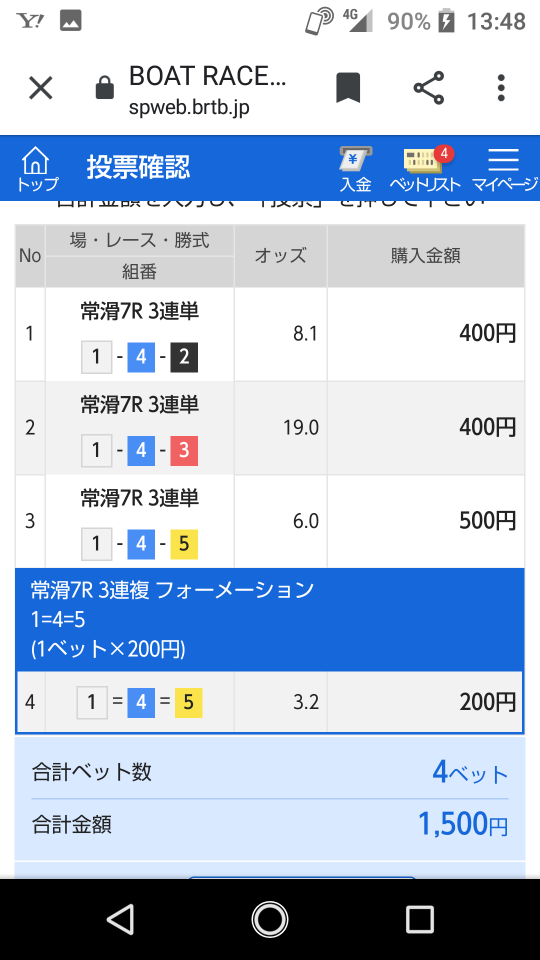Screen dimensions: 540x960
Task: Open the ベットリスト bet list icon
Action: [425, 168]
